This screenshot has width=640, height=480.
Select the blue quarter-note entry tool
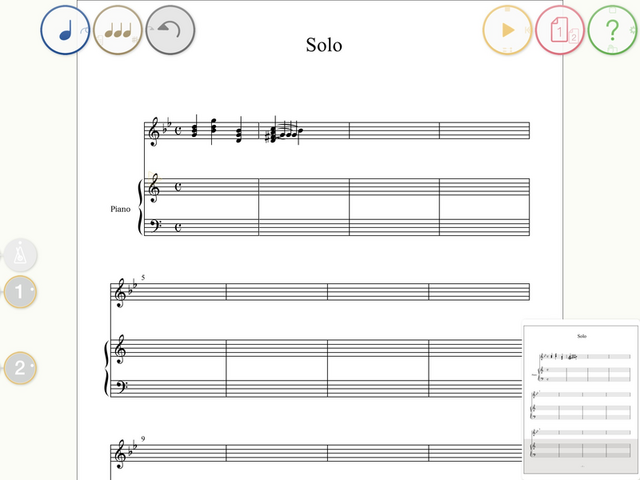tap(65, 30)
